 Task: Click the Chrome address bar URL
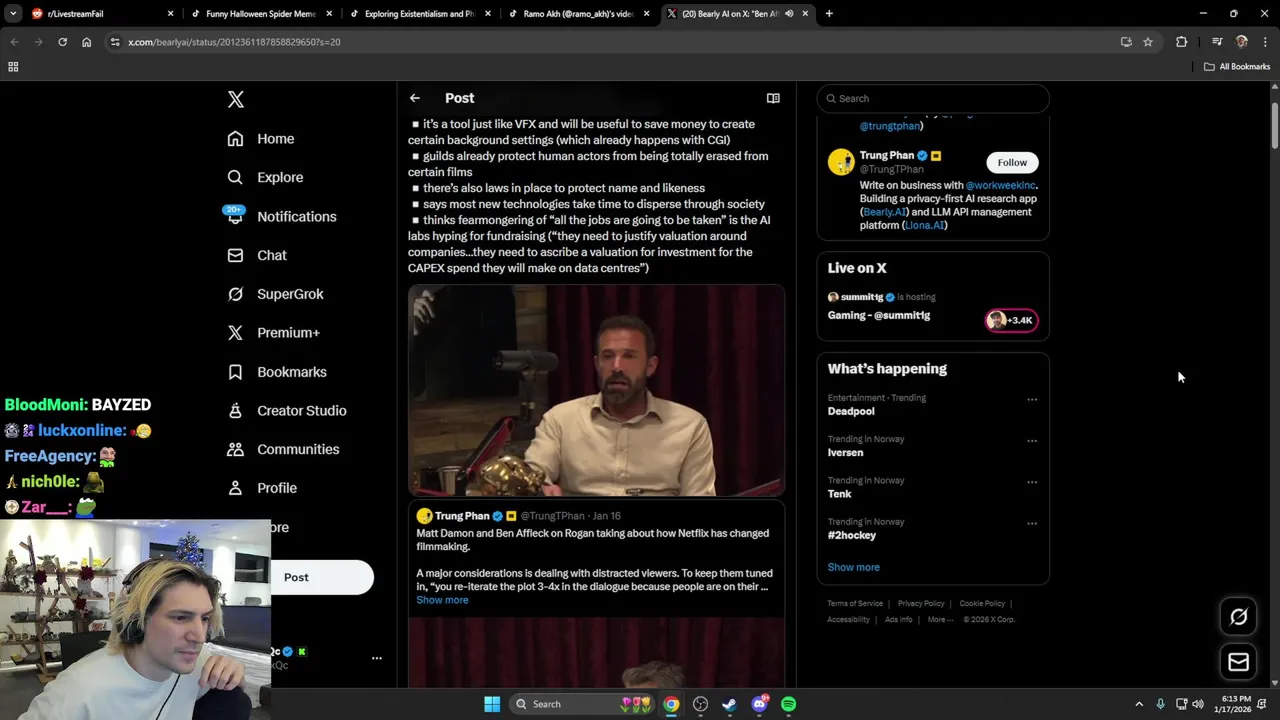[234, 42]
